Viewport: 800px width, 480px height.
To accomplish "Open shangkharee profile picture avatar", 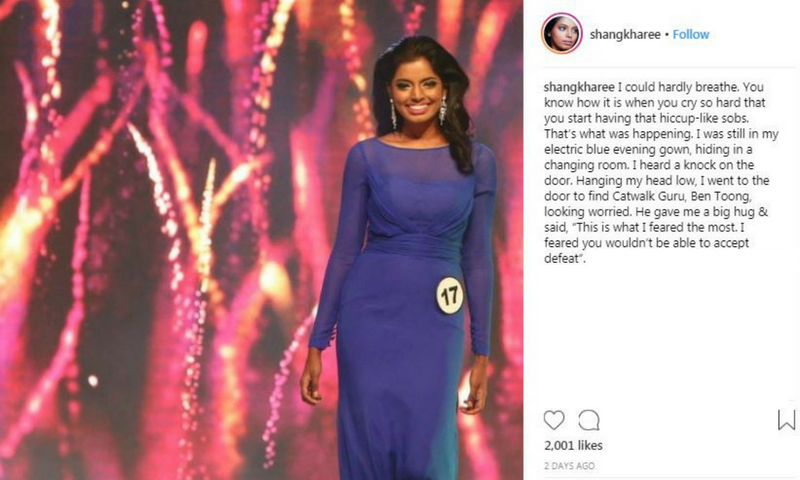I will click(x=562, y=34).
